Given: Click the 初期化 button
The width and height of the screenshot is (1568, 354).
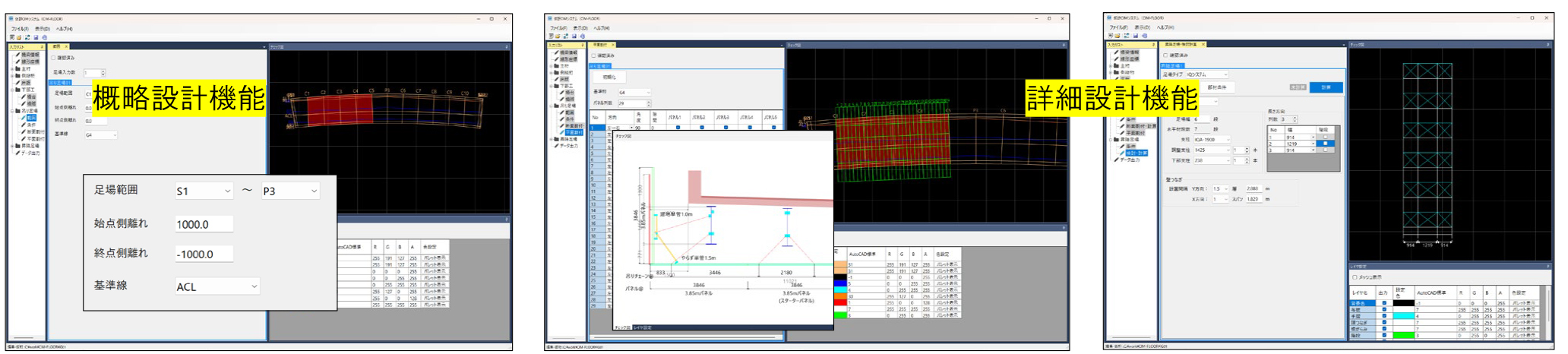Looking at the screenshot, I should [609, 77].
